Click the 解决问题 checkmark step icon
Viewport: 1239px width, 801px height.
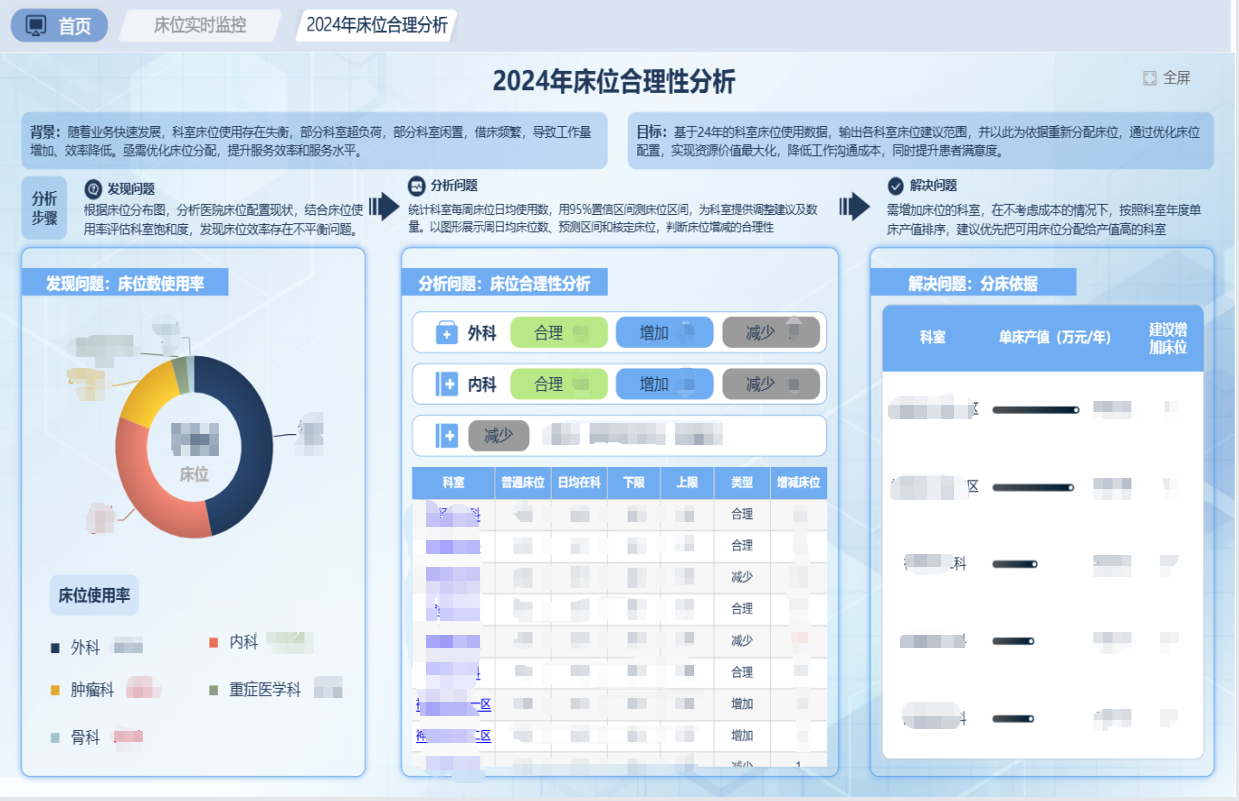point(895,186)
